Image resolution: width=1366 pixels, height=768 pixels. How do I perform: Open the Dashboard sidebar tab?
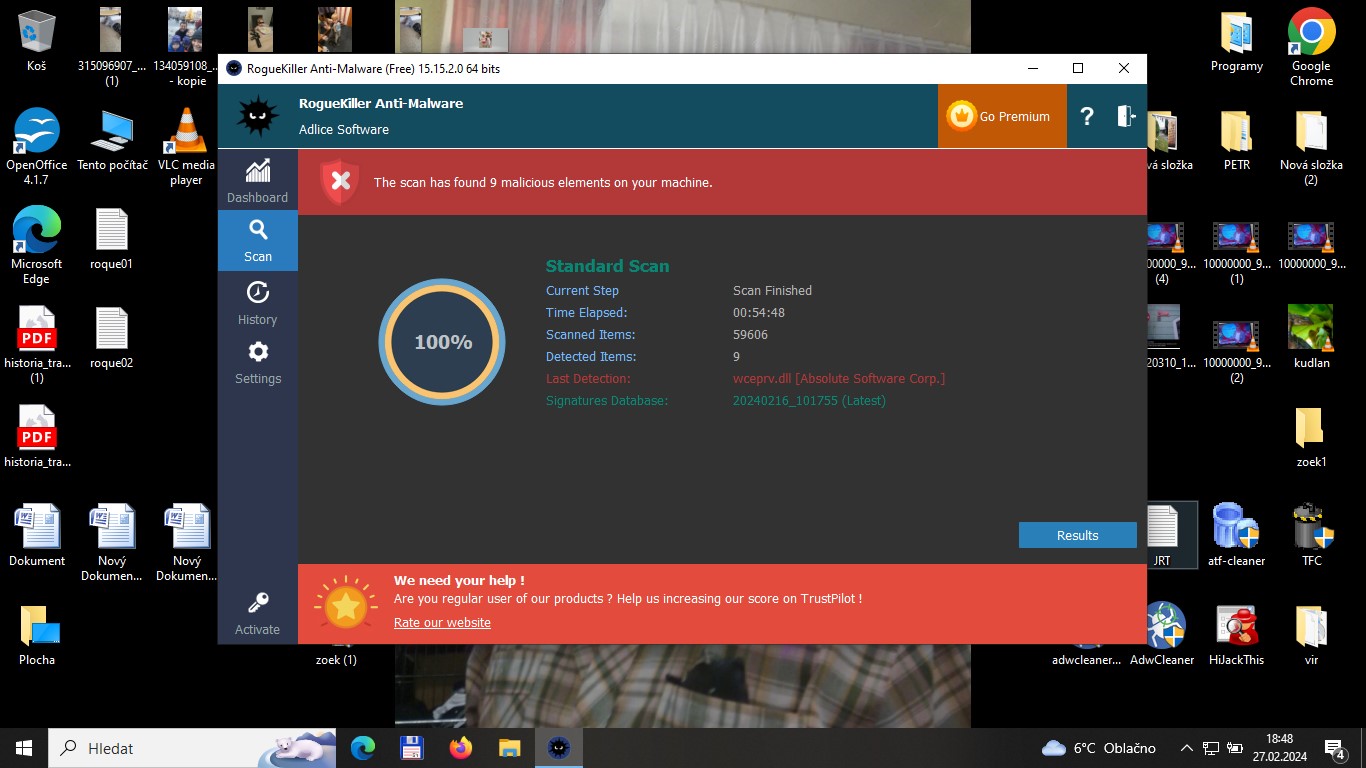coord(257,181)
